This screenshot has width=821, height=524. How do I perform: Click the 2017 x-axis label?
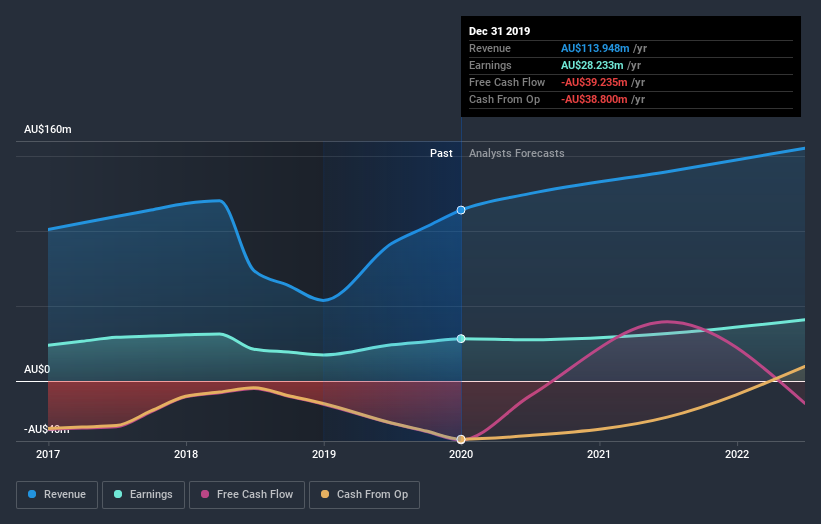click(48, 454)
